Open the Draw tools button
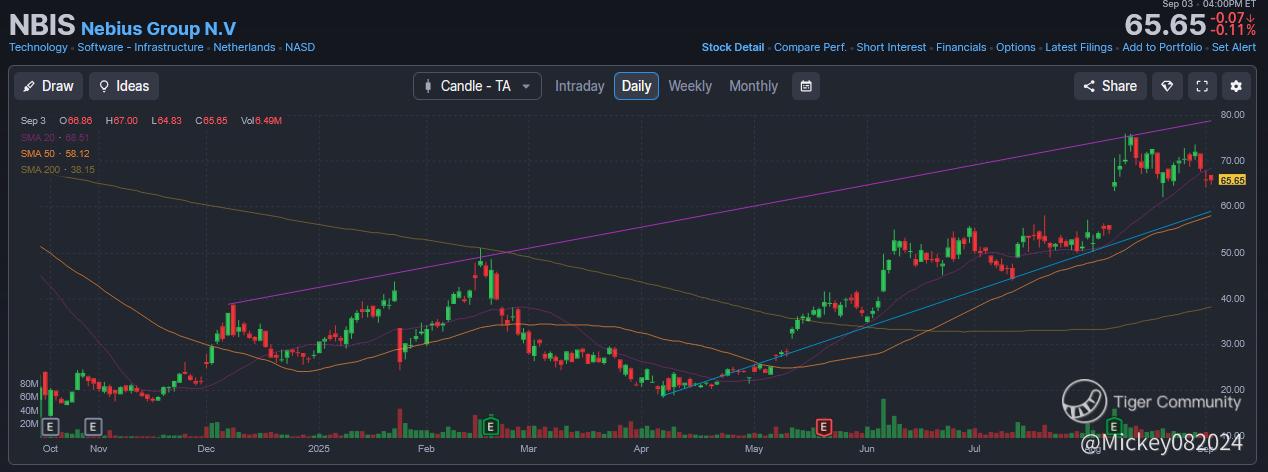 (x=48, y=86)
